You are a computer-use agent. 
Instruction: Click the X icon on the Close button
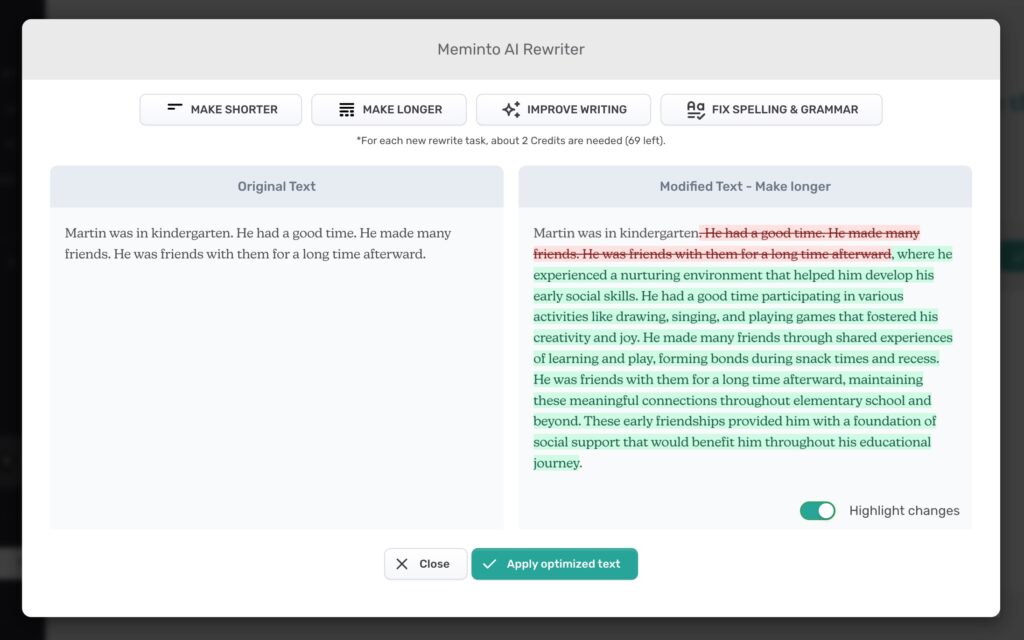pos(402,564)
